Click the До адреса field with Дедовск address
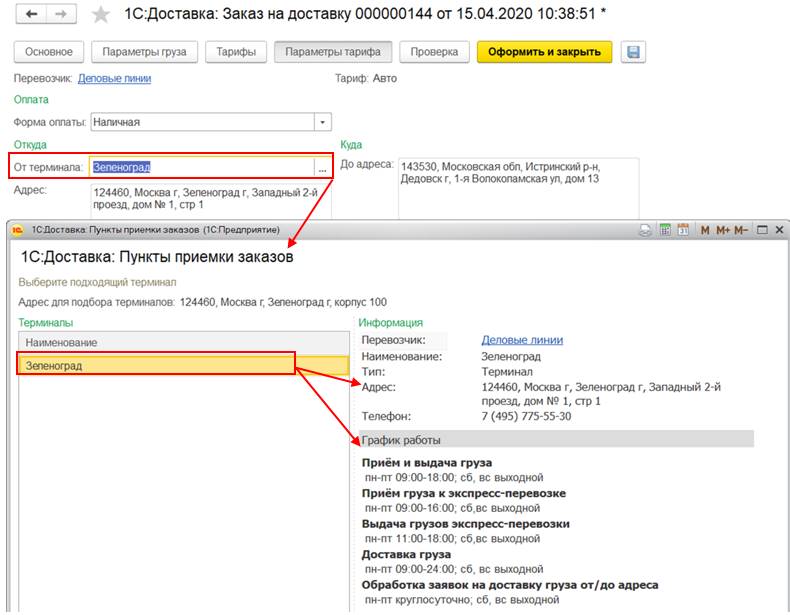 [x=518, y=188]
